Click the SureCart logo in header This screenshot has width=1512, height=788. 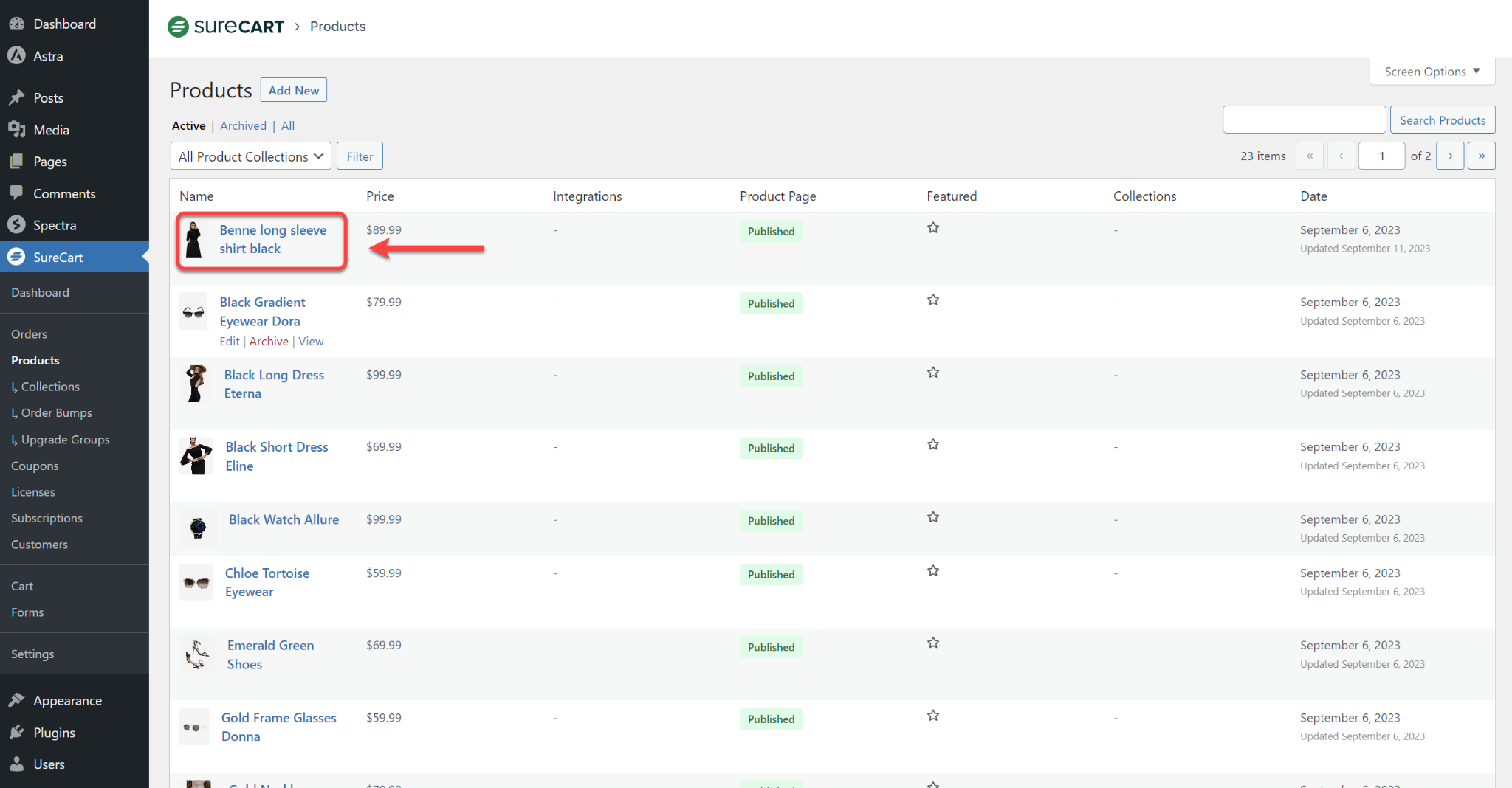pos(226,27)
